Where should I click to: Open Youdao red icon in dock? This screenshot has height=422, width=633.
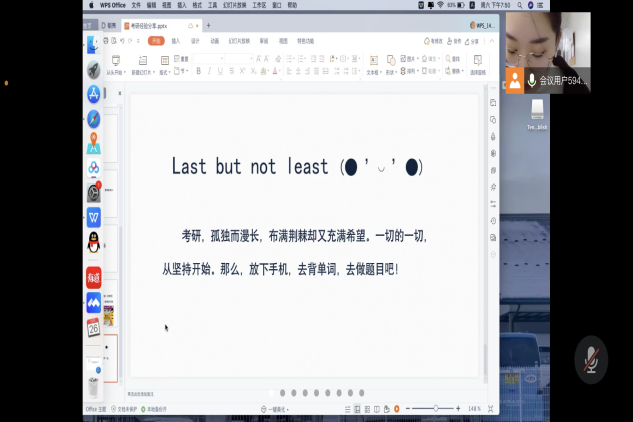[94, 277]
